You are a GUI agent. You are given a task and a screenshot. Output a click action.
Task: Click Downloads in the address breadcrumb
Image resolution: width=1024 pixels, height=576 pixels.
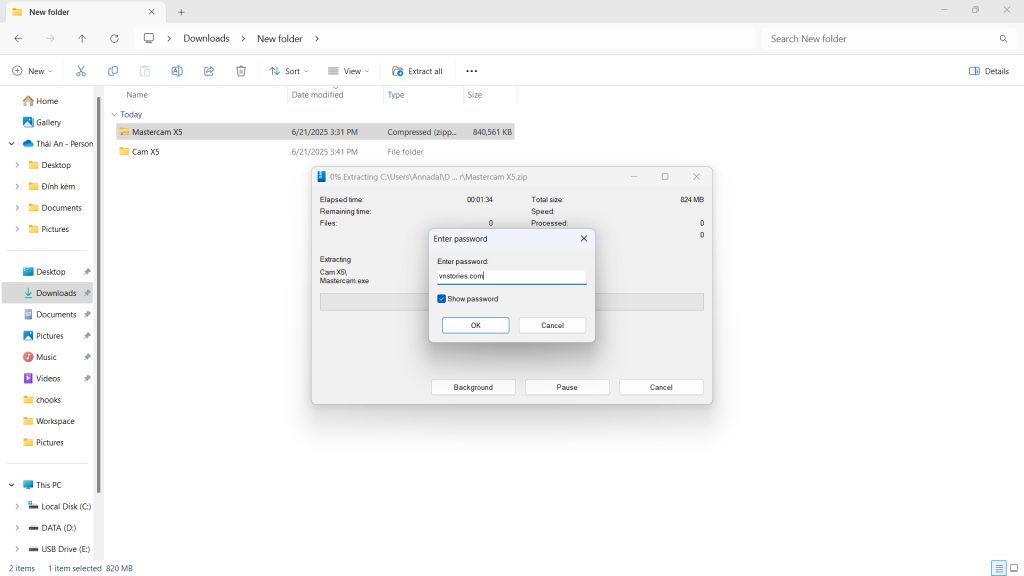click(x=206, y=39)
